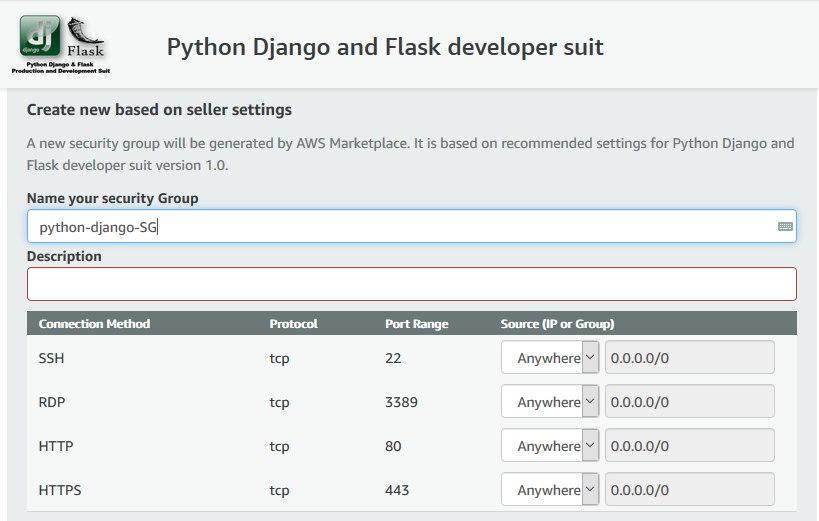Click the Create new based on seller settings heading
The height and width of the screenshot is (521, 819).
(x=159, y=110)
